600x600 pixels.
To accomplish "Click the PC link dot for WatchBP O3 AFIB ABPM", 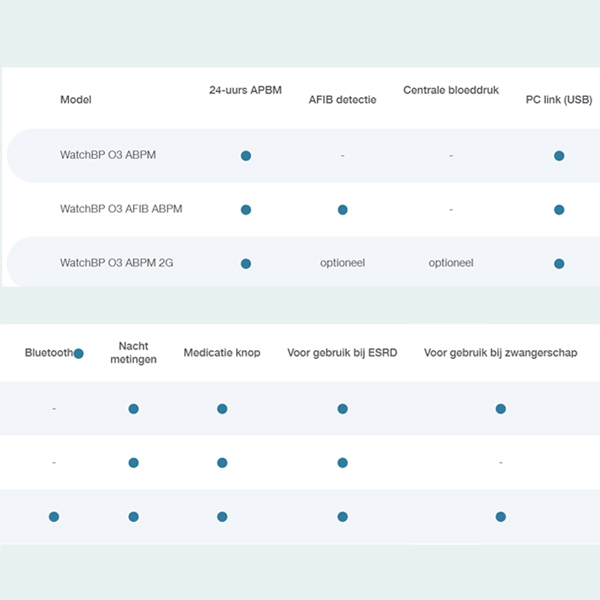I will [x=559, y=210].
